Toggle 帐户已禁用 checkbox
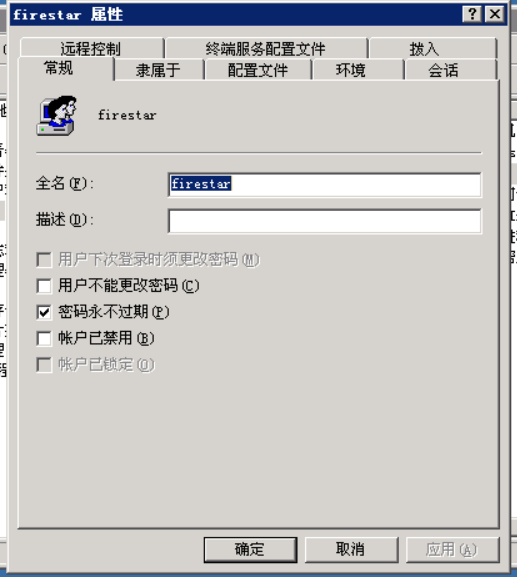 point(44,339)
